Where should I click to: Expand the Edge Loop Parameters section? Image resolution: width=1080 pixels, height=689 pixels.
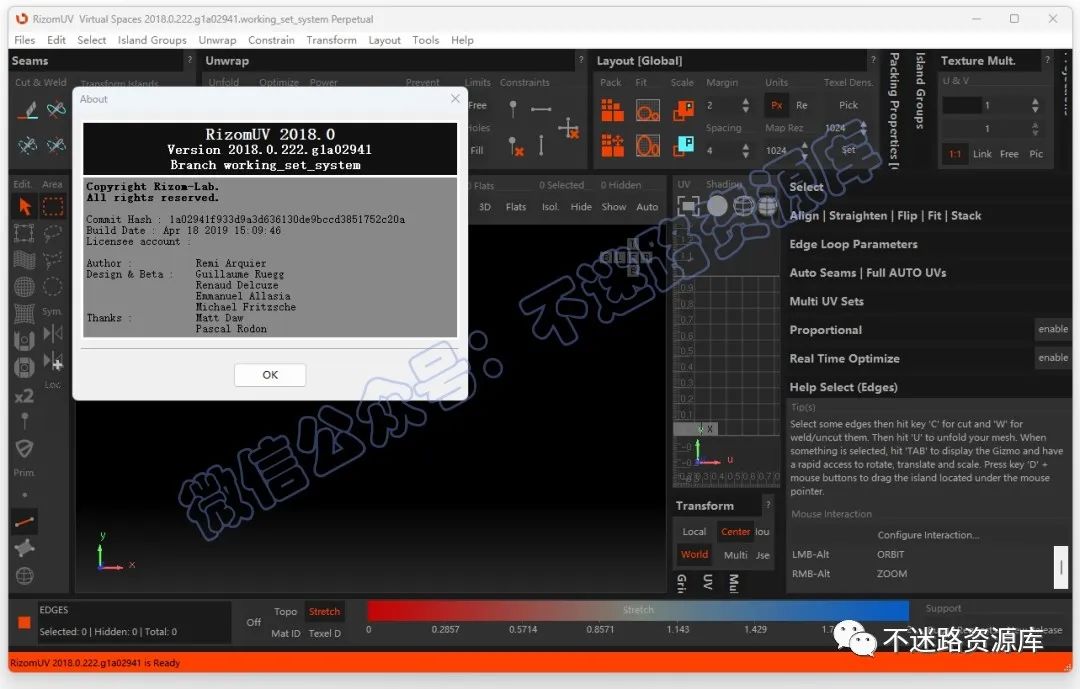853,244
